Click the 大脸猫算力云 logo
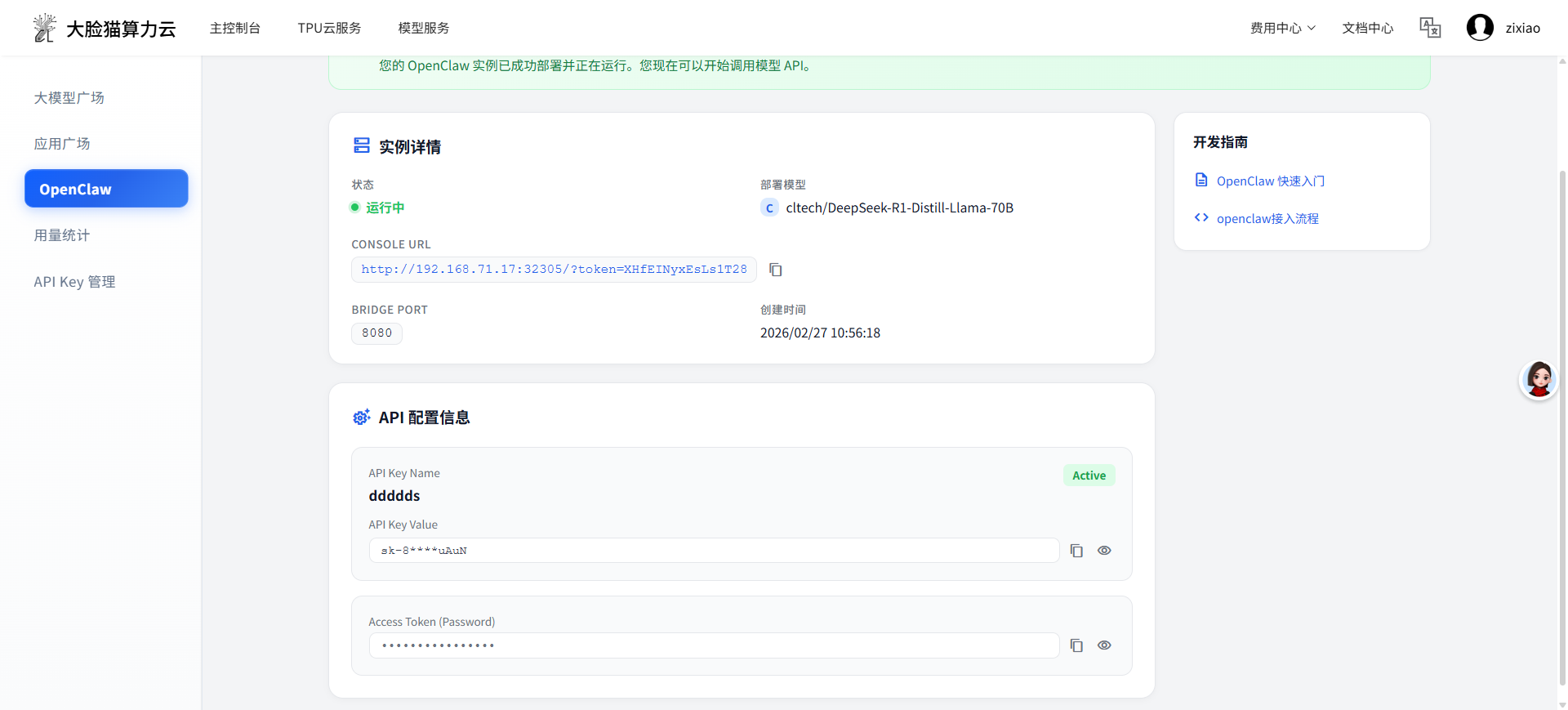Viewport: 1568px width, 710px height. (105, 29)
